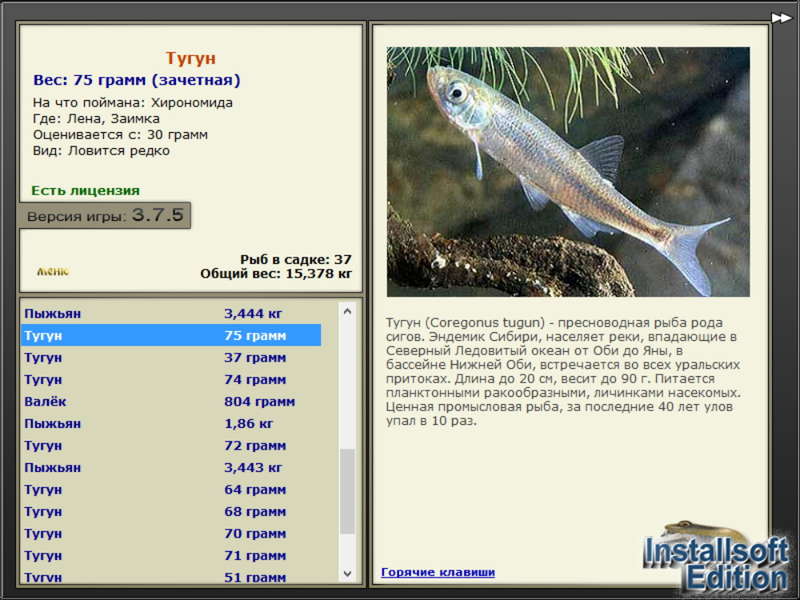Select the Тугун 51 грамм row
Screen dimensions: 800x600
171,576
